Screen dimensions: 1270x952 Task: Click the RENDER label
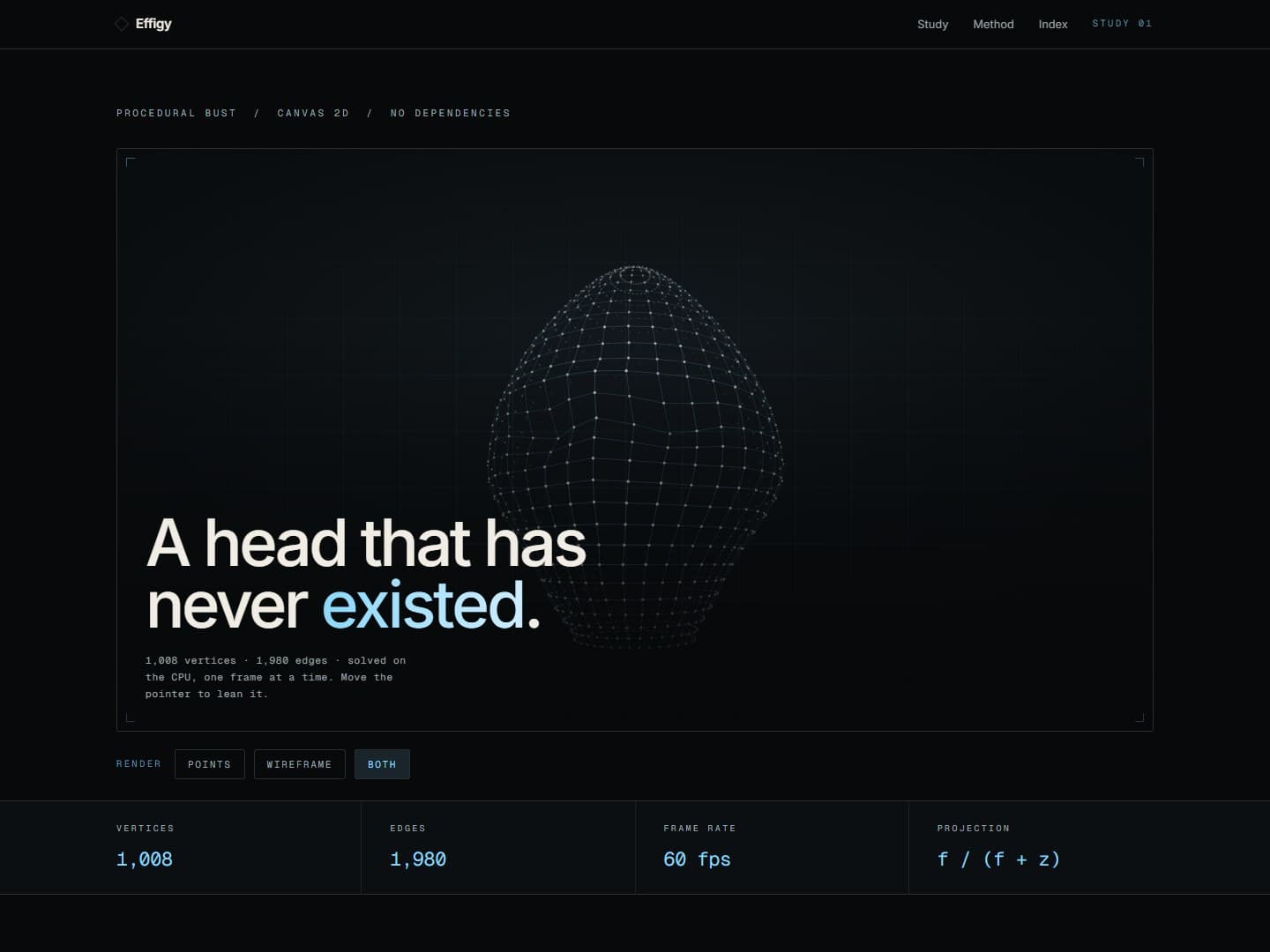tap(138, 764)
